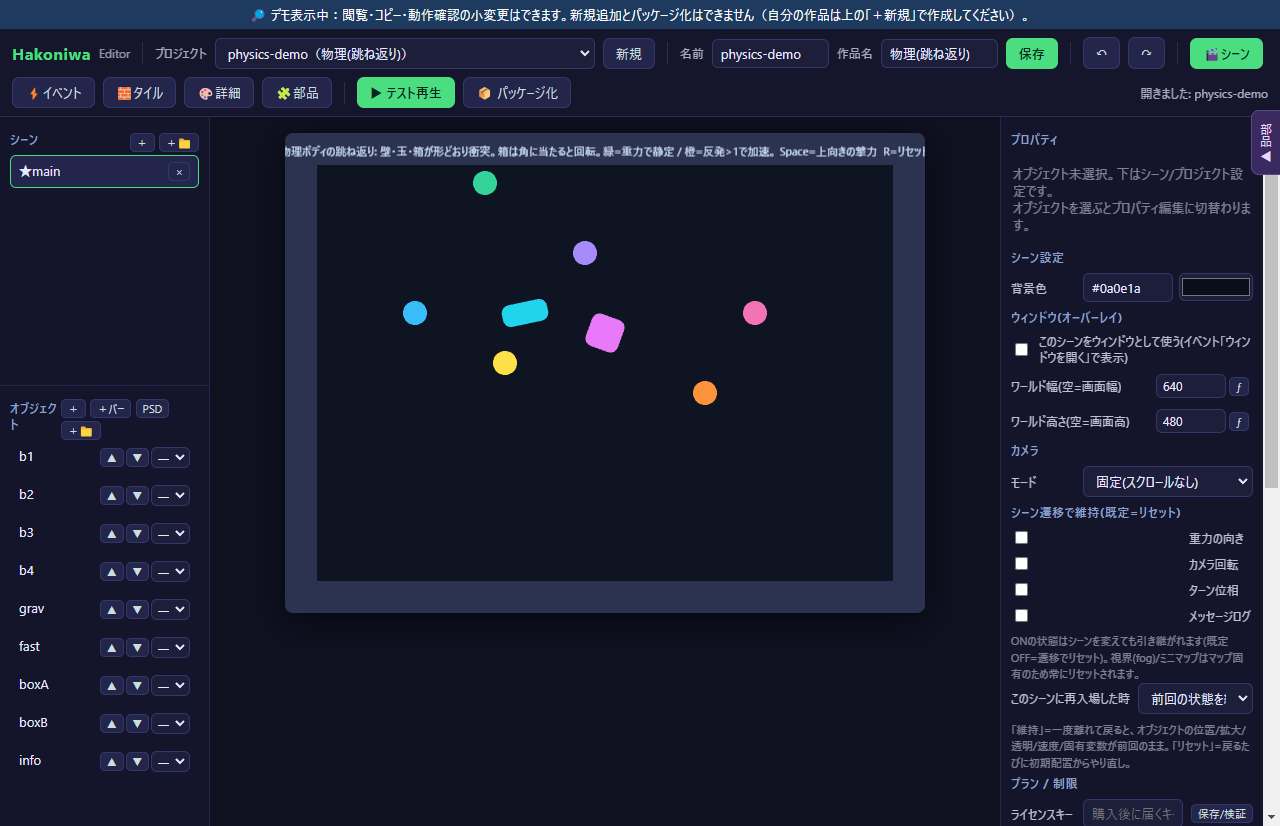Screen dimensions: 1280x826
Task: Move boxA object down
Action: click(x=138, y=686)
